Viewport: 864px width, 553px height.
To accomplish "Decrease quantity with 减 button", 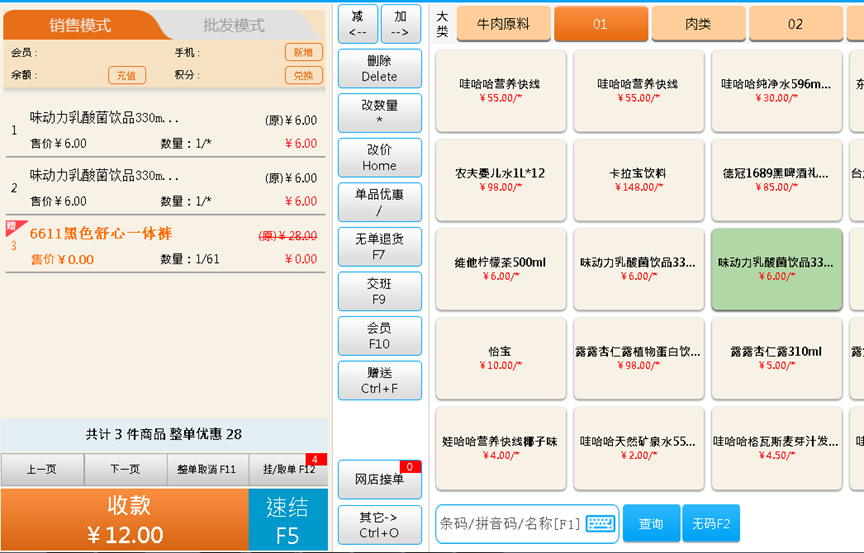I will (358, 24).
